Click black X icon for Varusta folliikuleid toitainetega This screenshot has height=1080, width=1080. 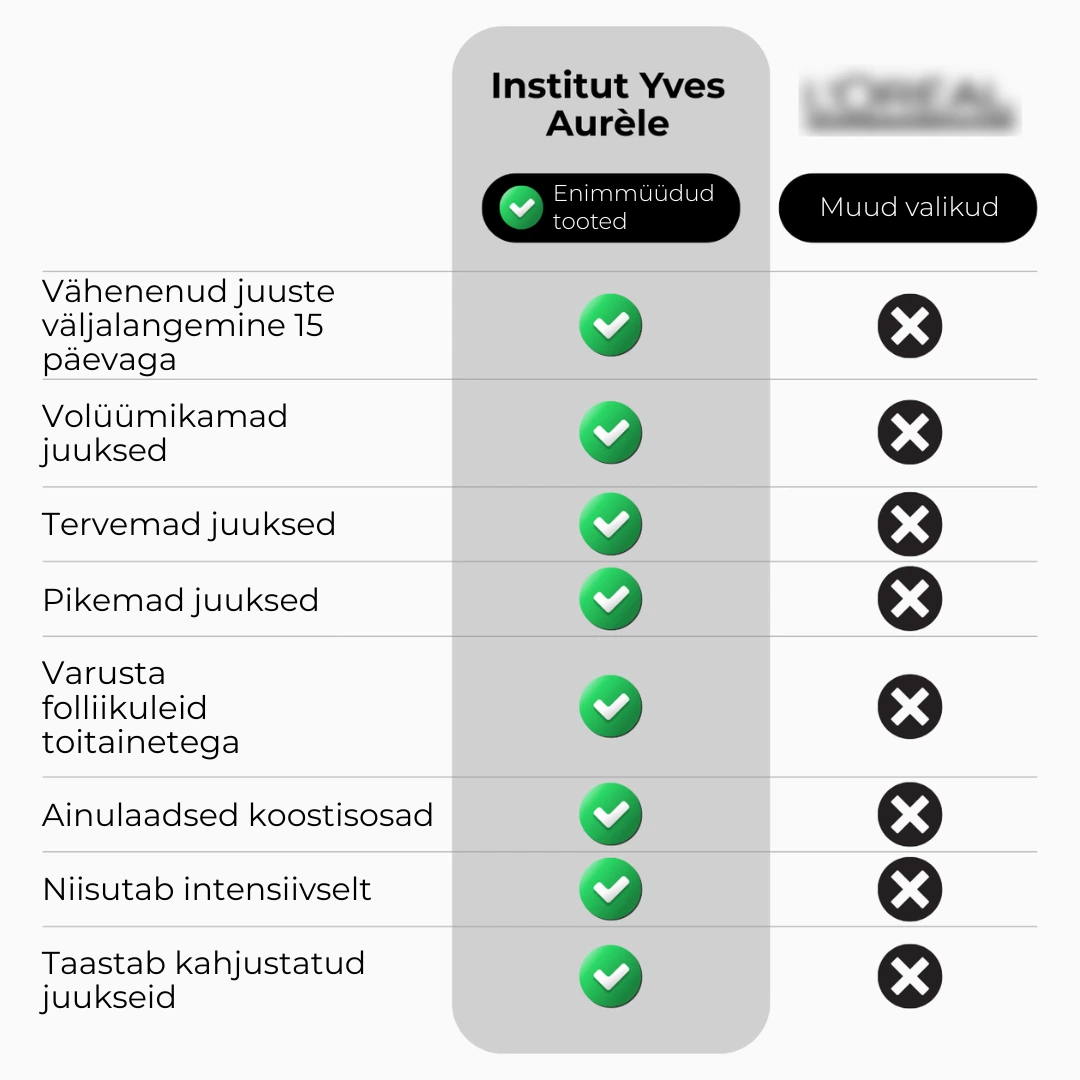[x=909, y=707]
